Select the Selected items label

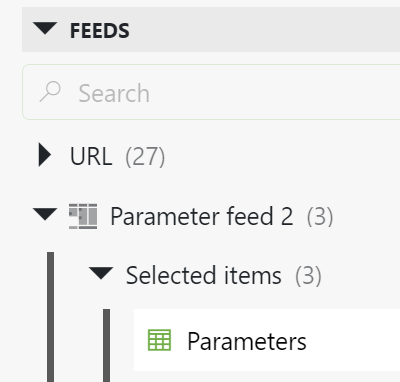204,275
